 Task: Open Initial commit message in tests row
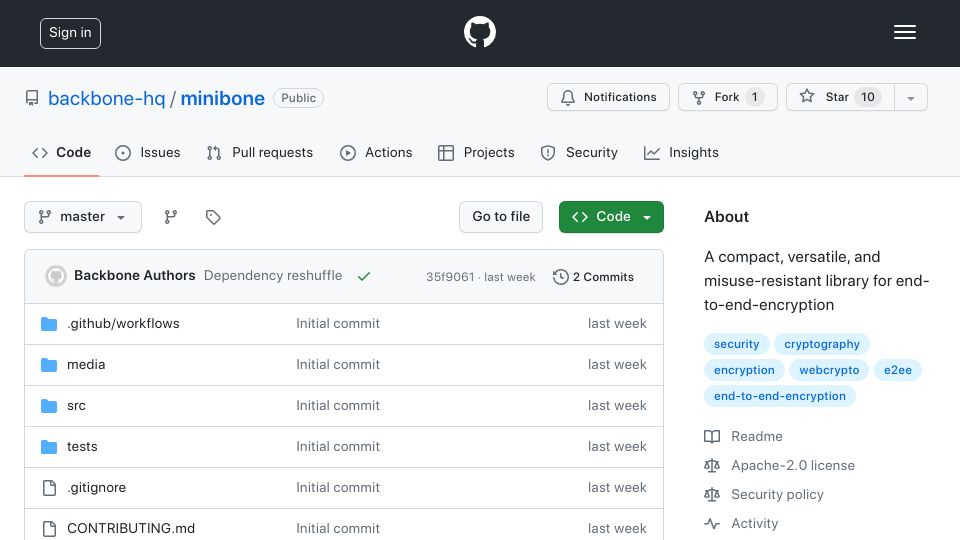pyautogui.click(x=338, y=446)
